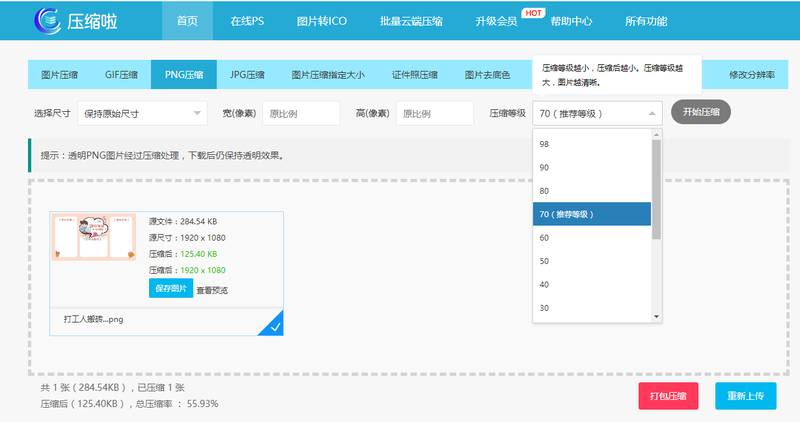Click the 源文件：284.54 KB text
The height and width of the screenshot is (422, 800).
tap(183, 221)
